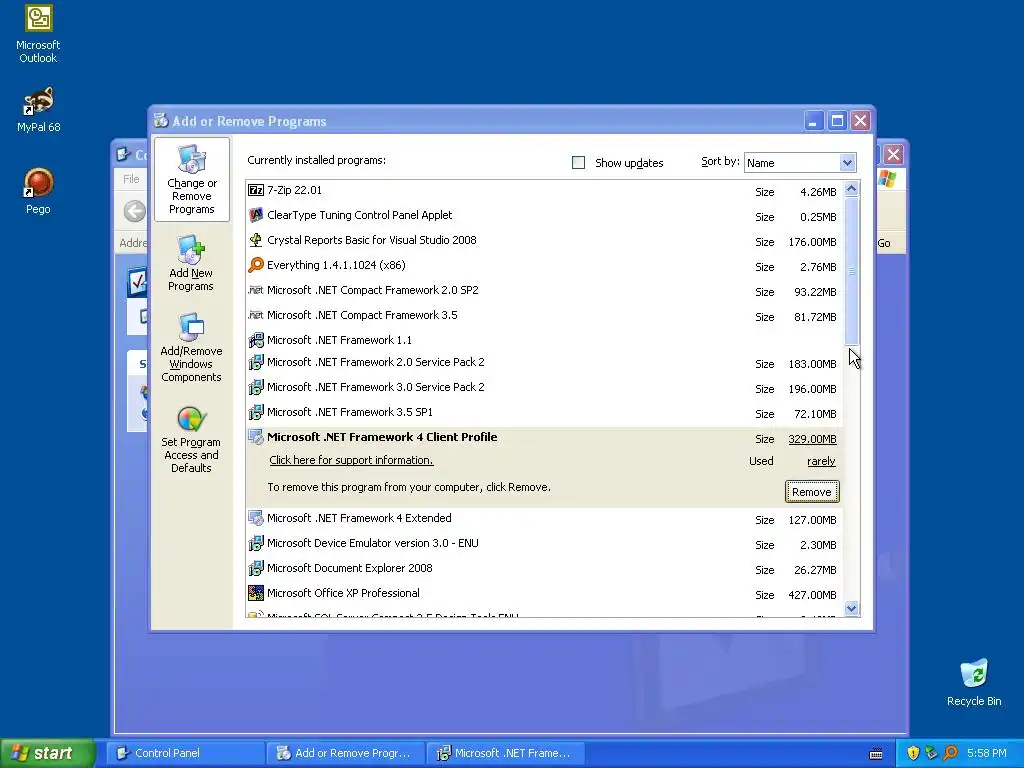Click the 329.00MB size link

pos(812,439)
